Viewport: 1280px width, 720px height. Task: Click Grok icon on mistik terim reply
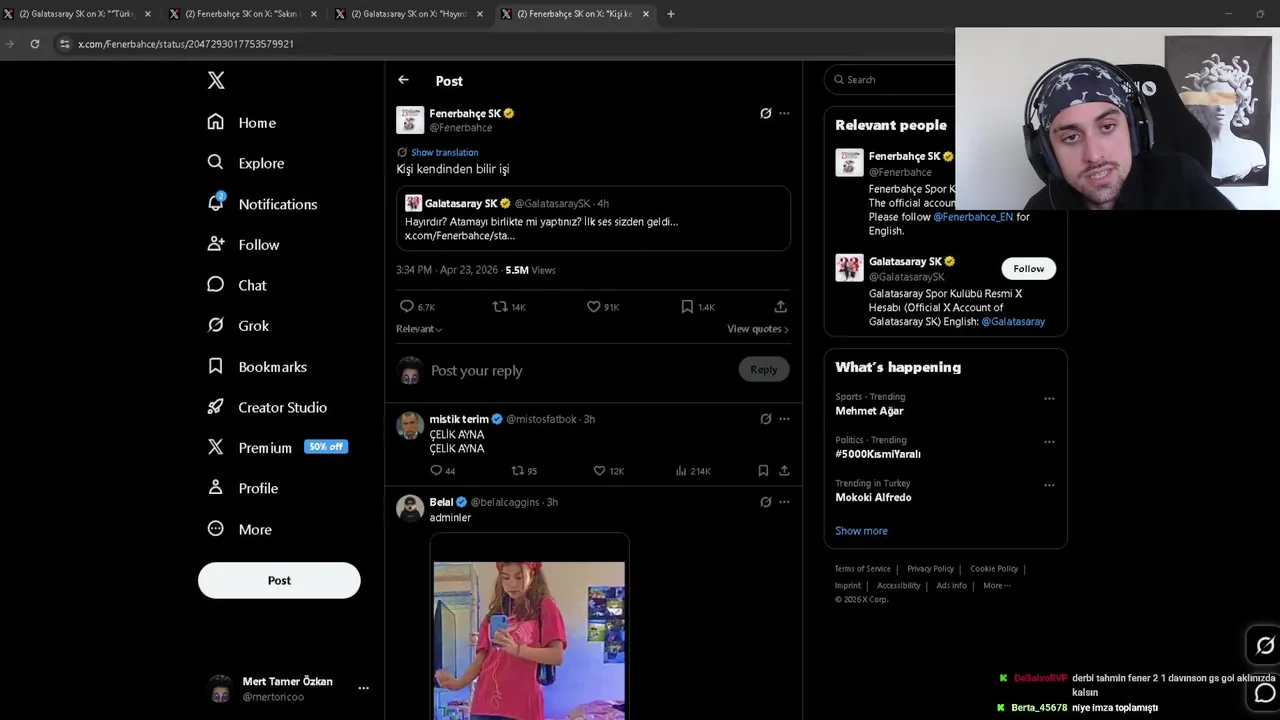point(766,419)
